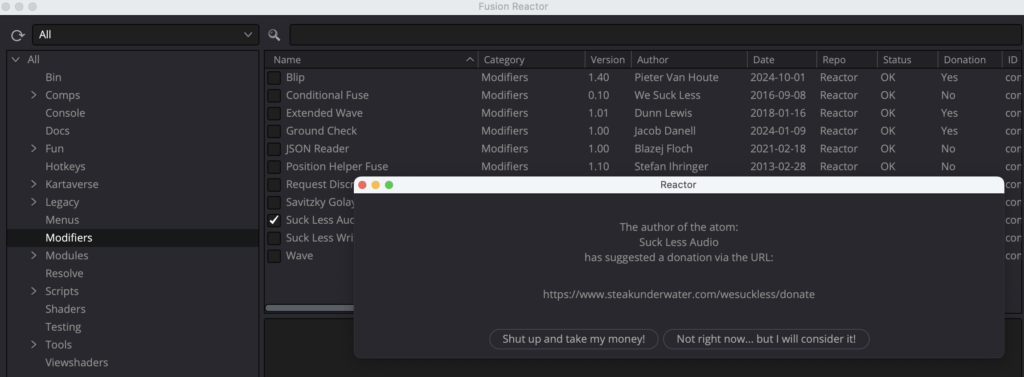Click the Blazej Floch author cell
Screen dimensions: 1024x377
(664, 149)
